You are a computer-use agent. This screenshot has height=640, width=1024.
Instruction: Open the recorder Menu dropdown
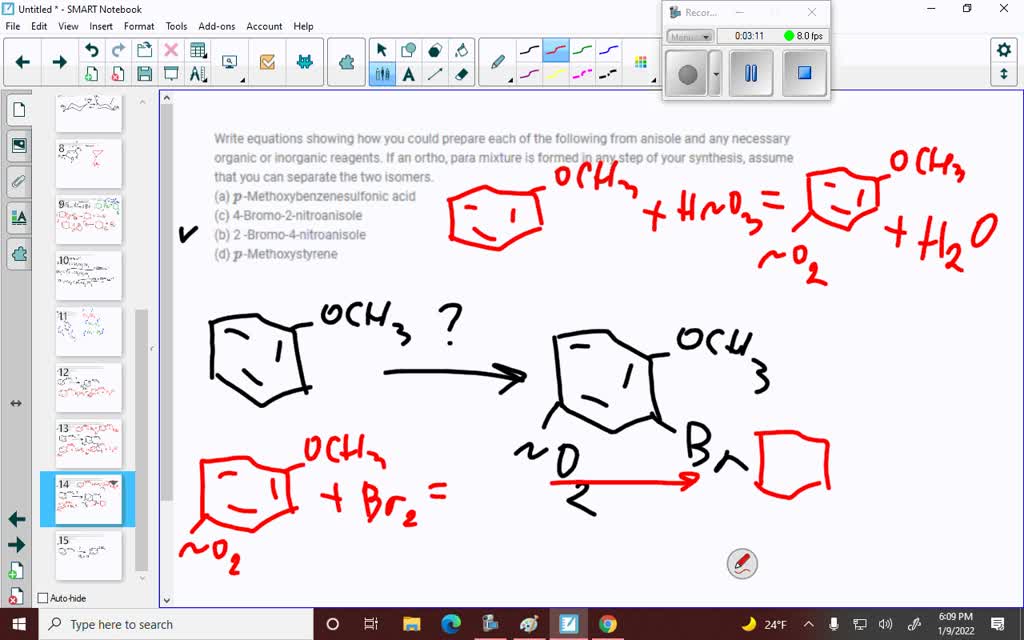689,36
